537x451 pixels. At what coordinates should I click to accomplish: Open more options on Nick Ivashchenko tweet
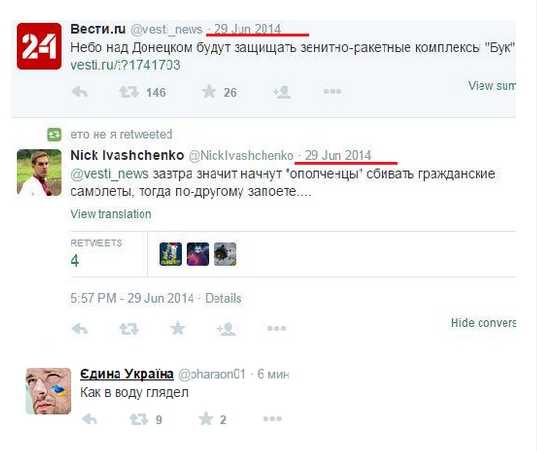[x=277, y=328]
